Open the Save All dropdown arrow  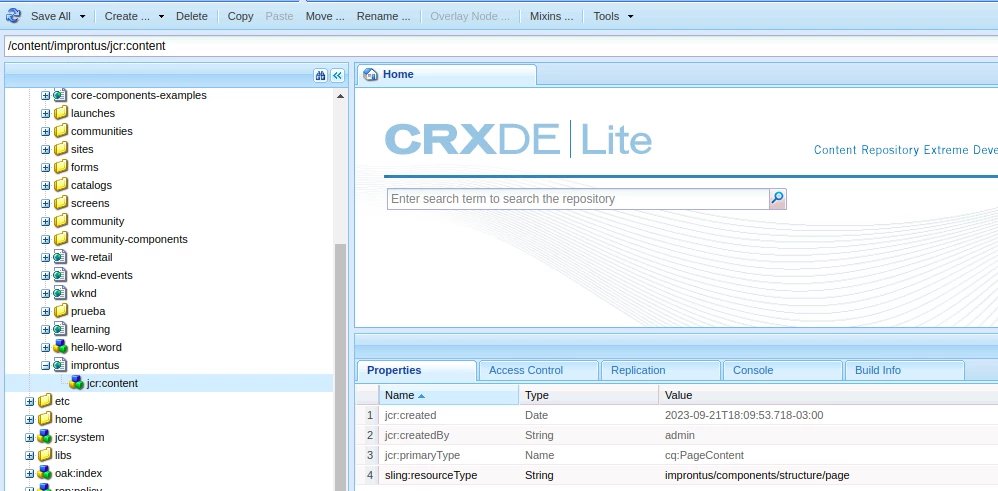coord(82,17)
